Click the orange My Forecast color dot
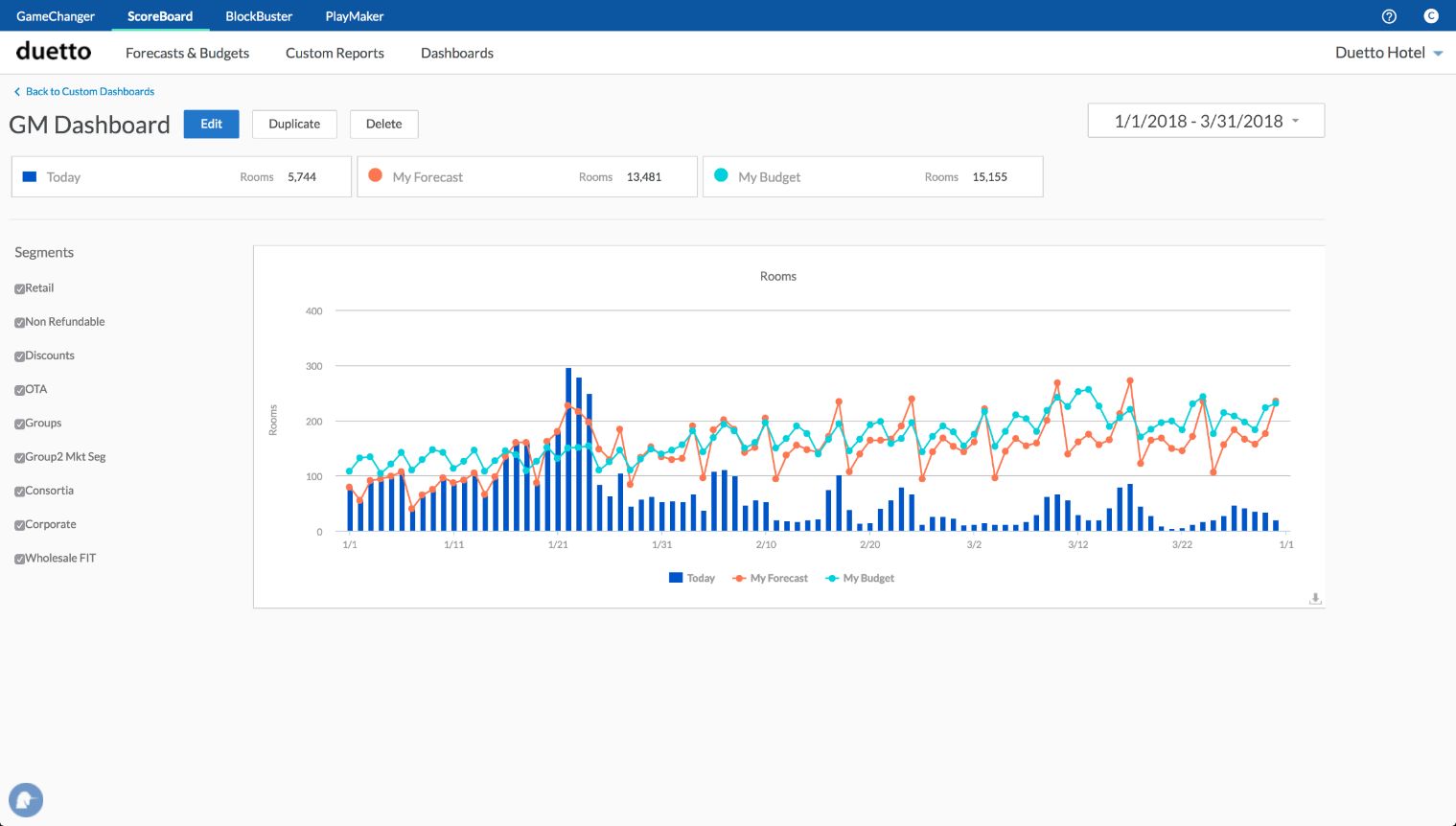 tap(376, 175)
